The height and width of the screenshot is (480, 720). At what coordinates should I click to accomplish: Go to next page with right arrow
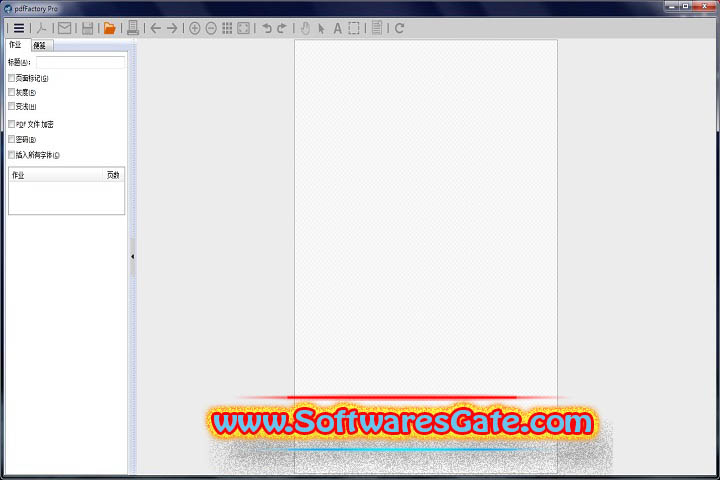(172, 28)
